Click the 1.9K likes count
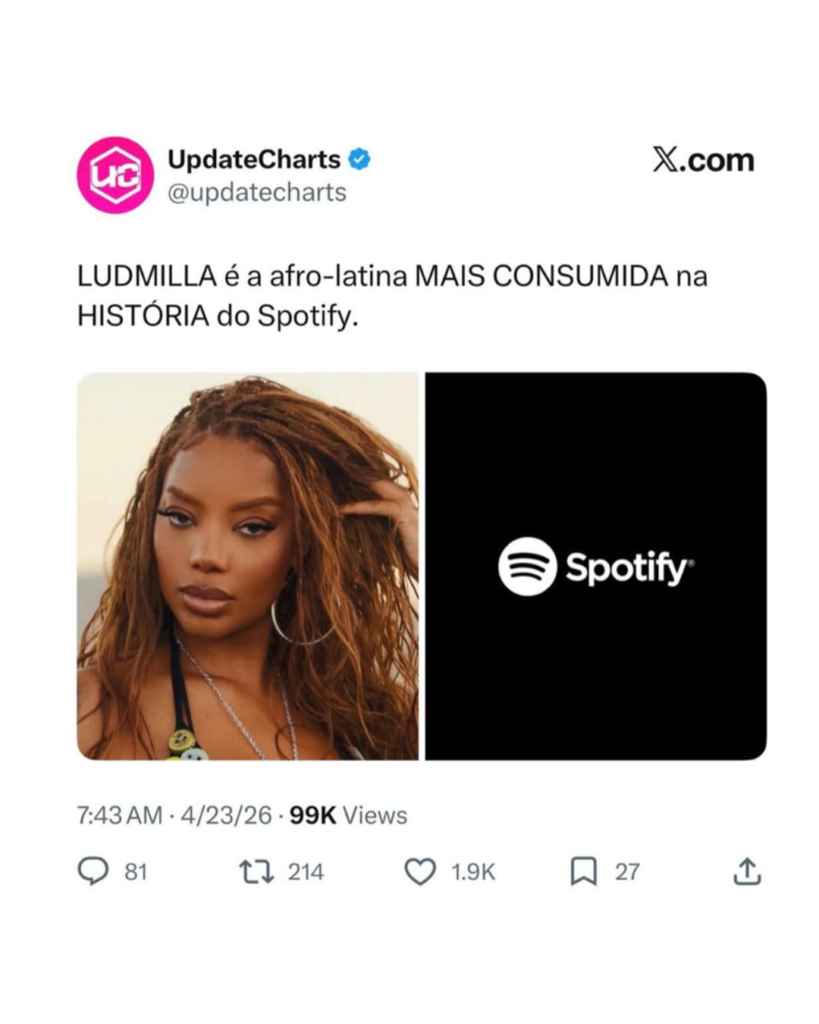 click(474, 872)
